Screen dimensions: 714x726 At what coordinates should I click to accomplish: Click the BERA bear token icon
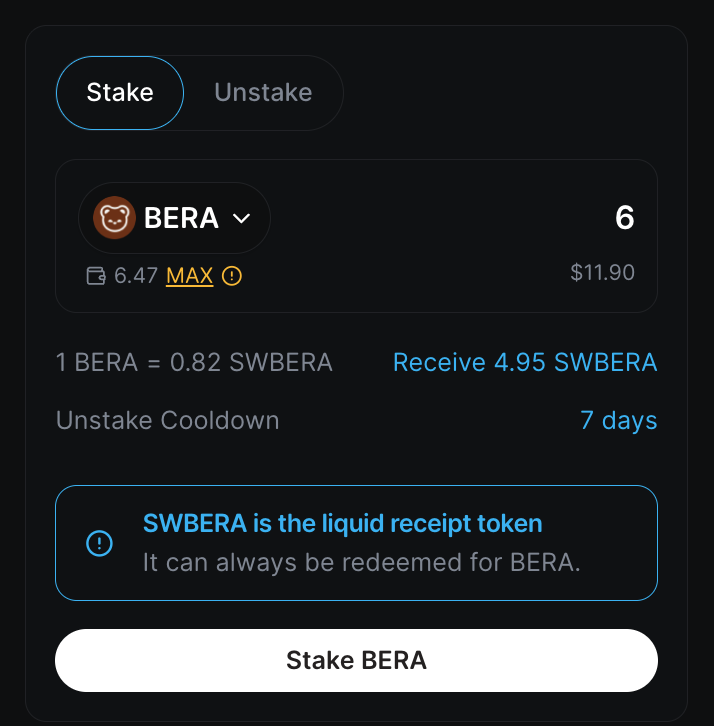tap(114, 218)
